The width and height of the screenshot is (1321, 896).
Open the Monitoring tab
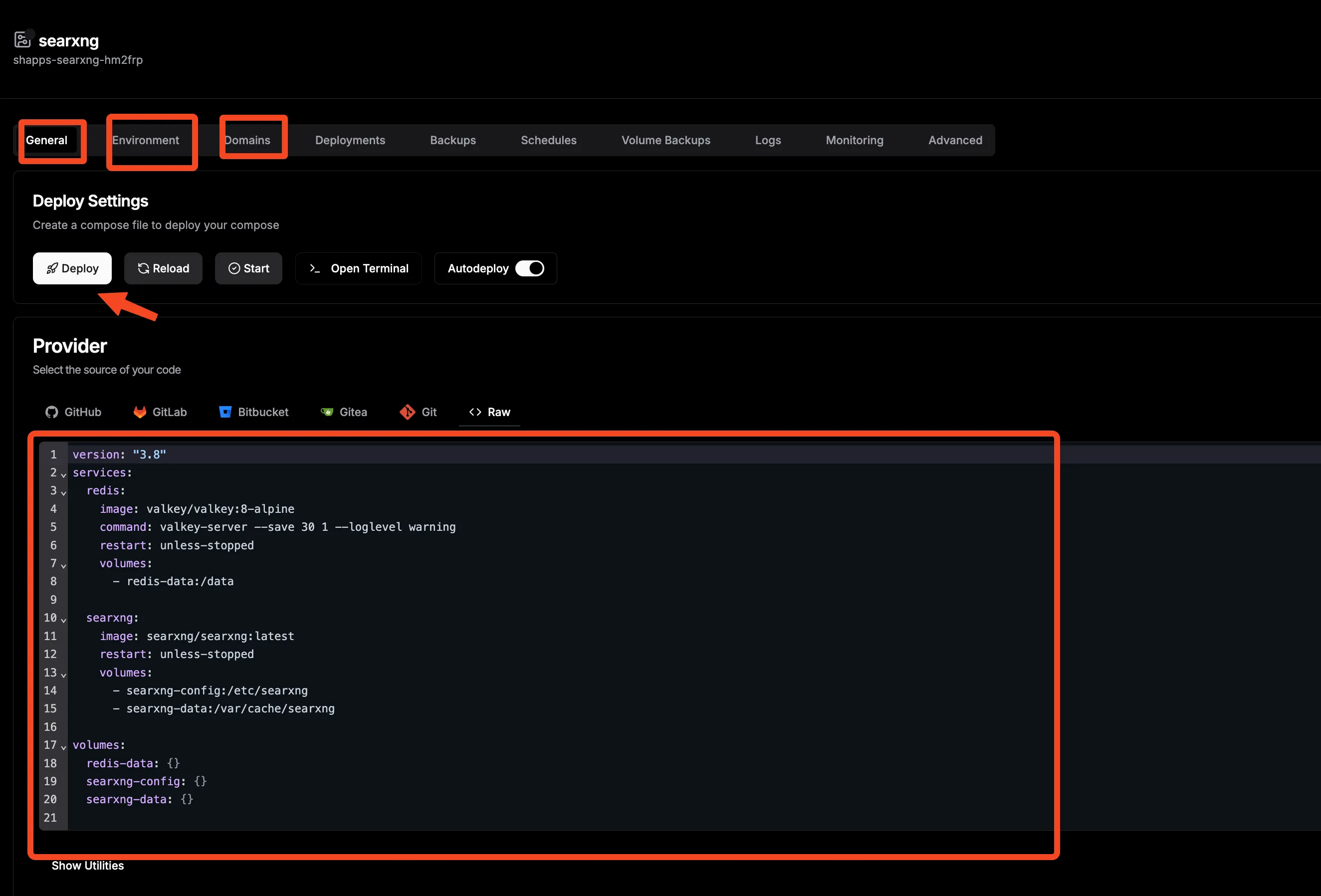(855, 140)
